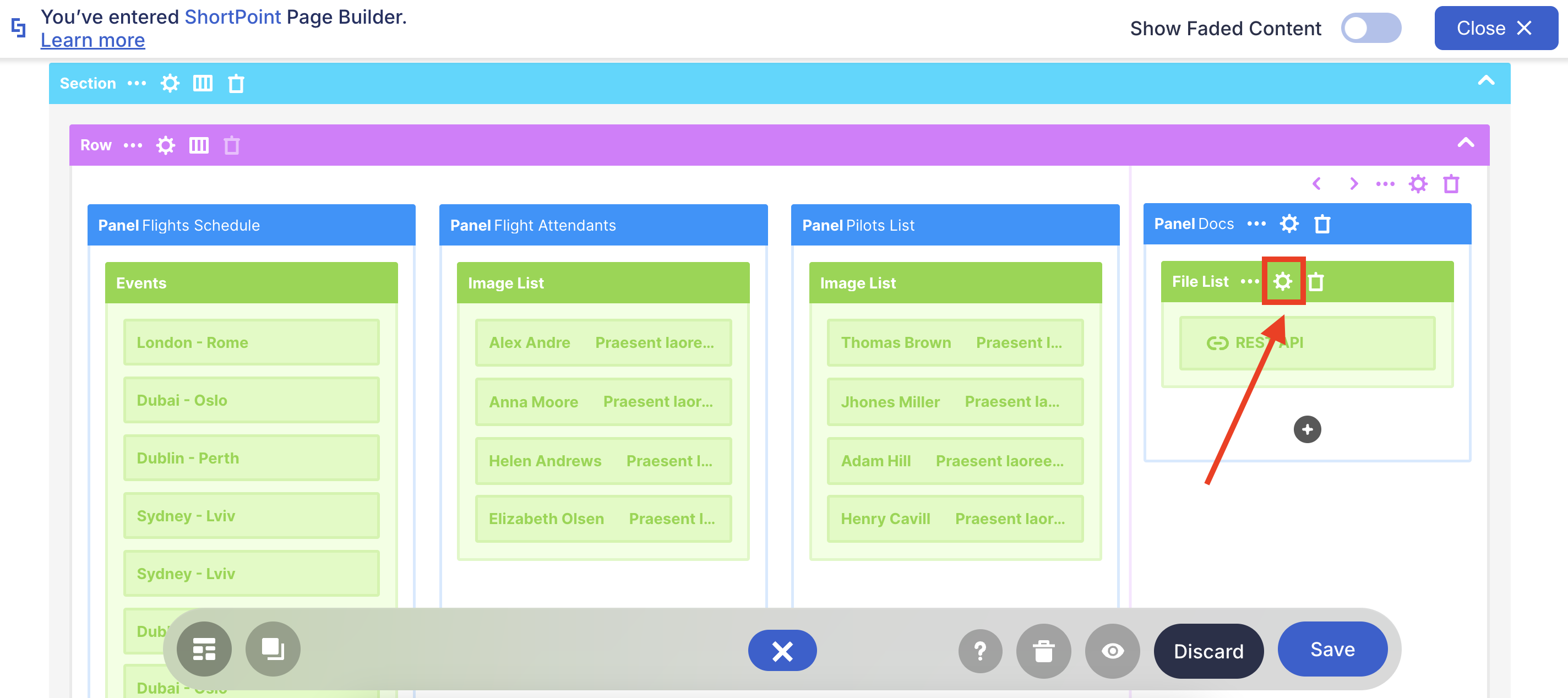Open File List three-dots menu
Viewport: 1568px width, 698px height.
pyautogui.click(x=1250, y=282)
